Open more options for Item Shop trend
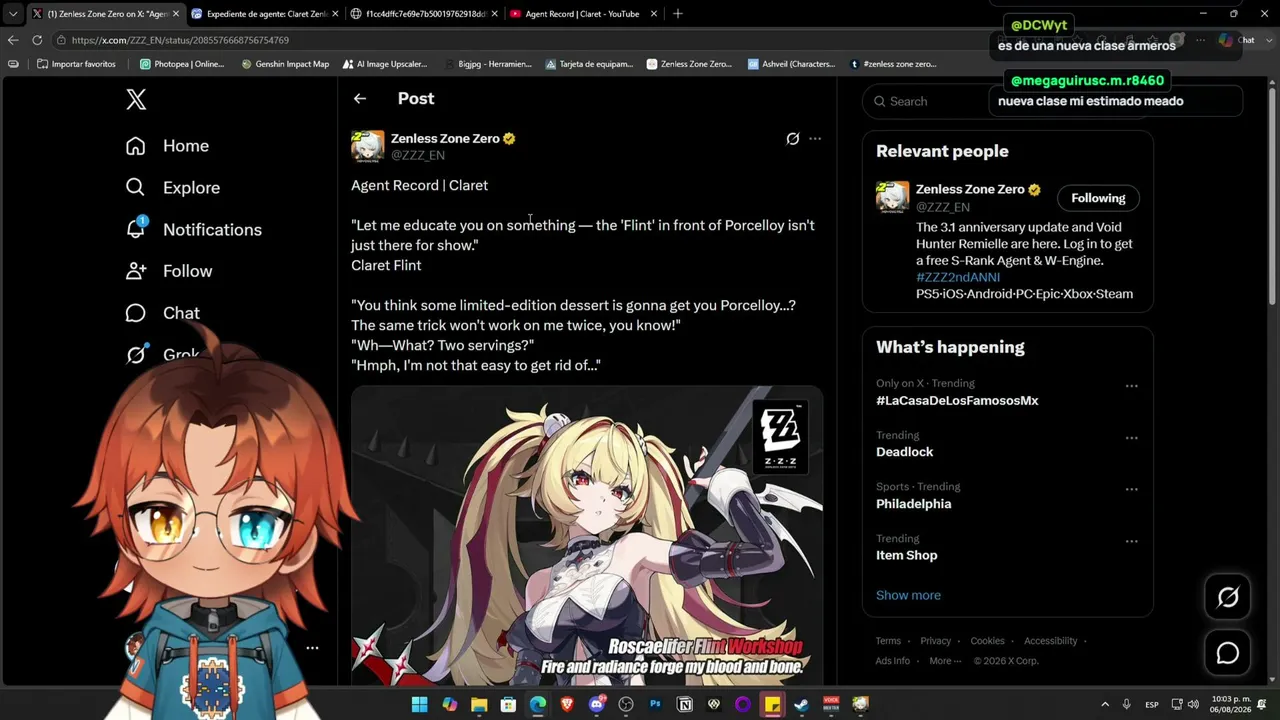 click(x=1131, y=542)
